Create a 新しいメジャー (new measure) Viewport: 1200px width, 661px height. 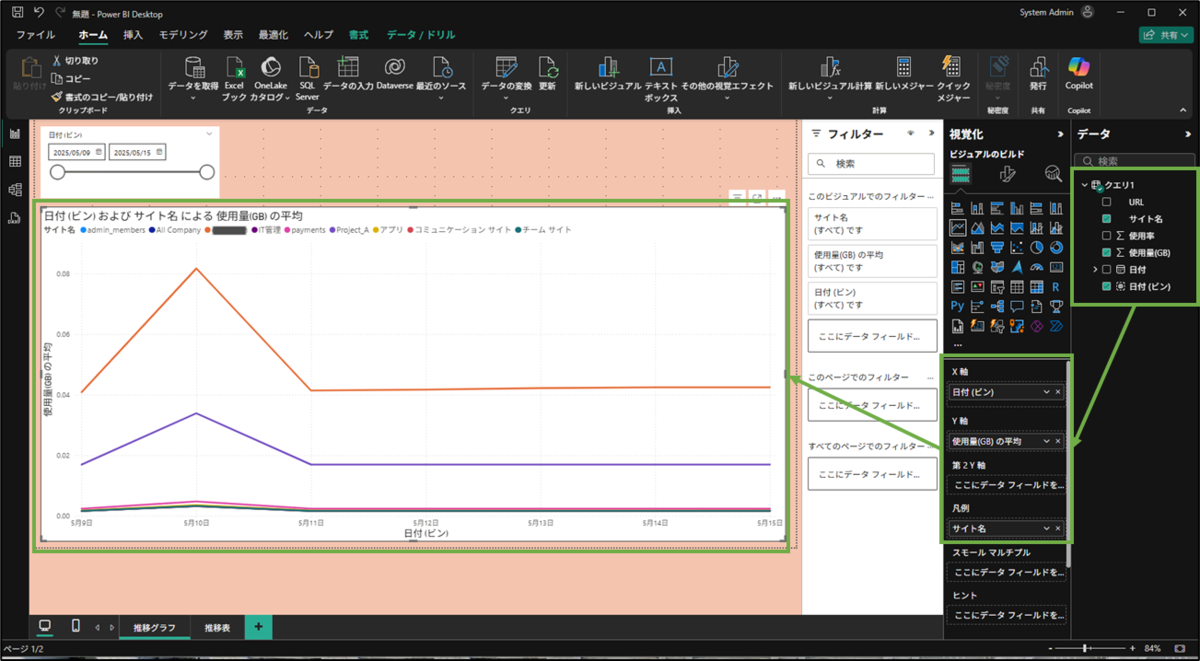(903, 73)
